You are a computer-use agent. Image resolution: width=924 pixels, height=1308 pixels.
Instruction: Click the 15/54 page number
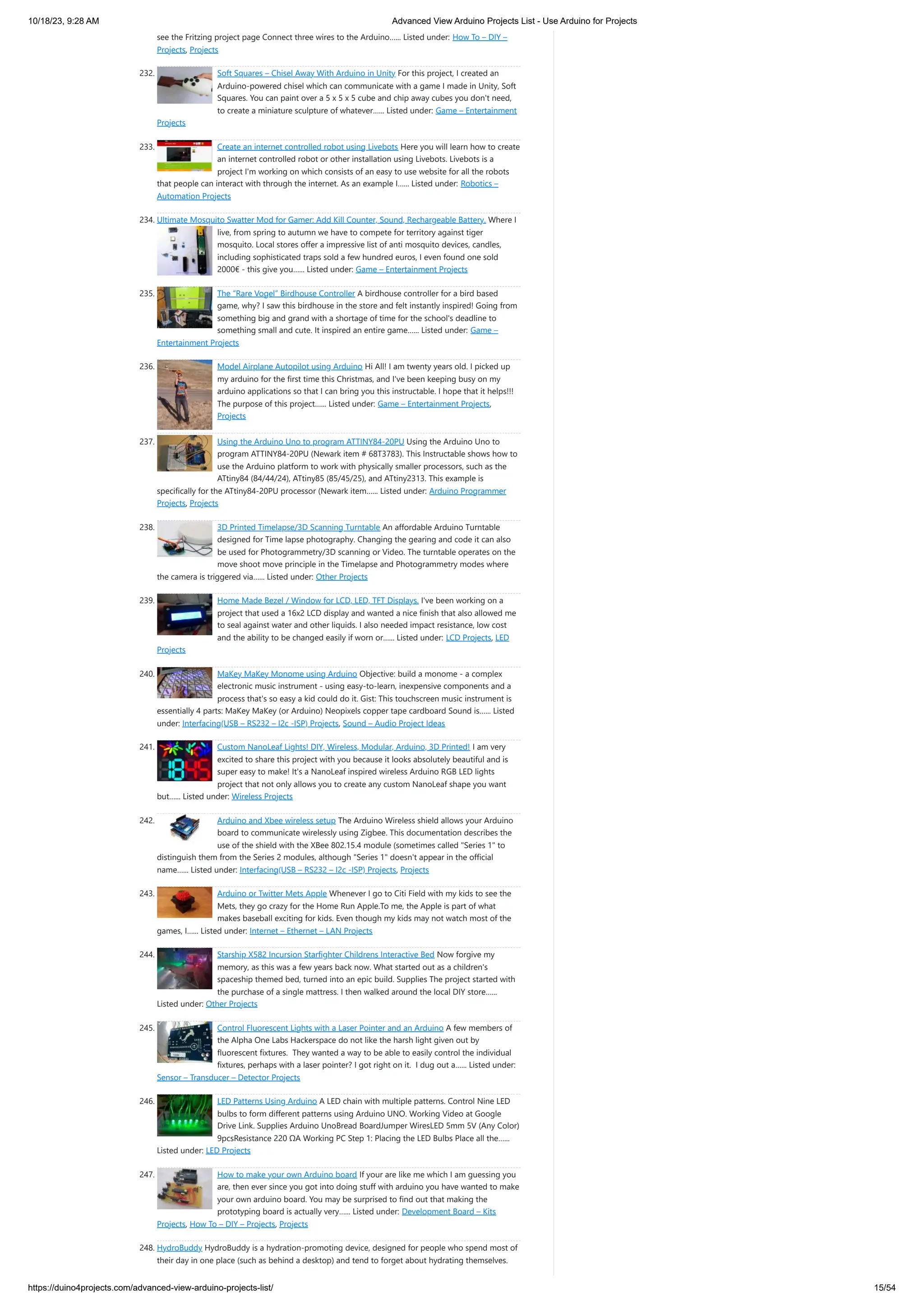point(885,1288)
